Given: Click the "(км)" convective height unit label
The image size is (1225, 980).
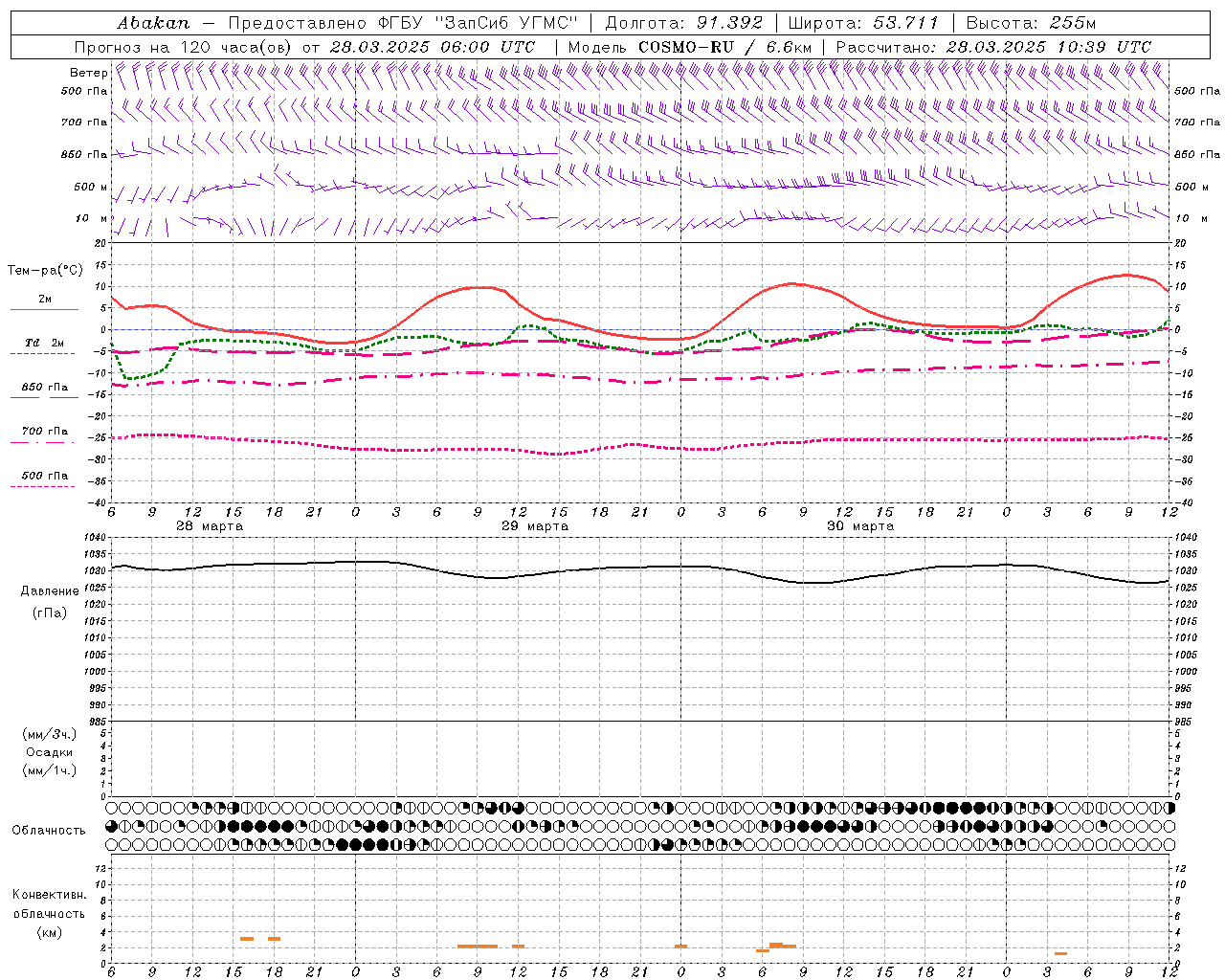Looking at the screenshot, I should (49, 932).
